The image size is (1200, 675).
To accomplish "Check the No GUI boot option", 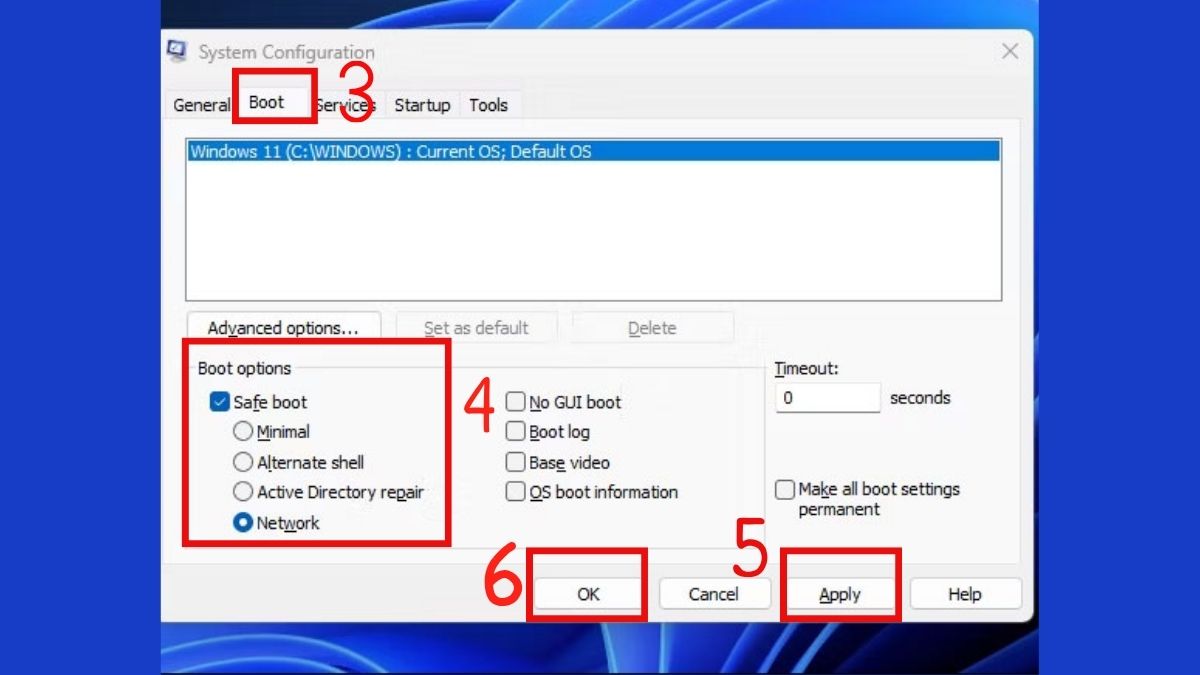I will 516,402.
